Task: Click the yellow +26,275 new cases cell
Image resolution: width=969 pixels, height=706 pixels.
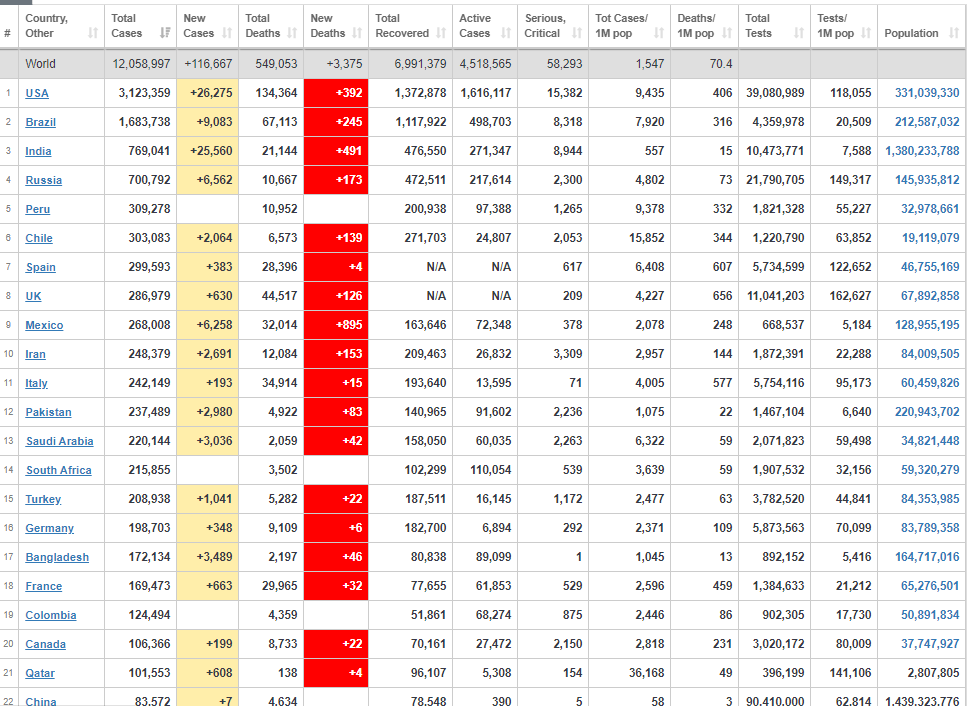Action: click(x=208, y=93)
